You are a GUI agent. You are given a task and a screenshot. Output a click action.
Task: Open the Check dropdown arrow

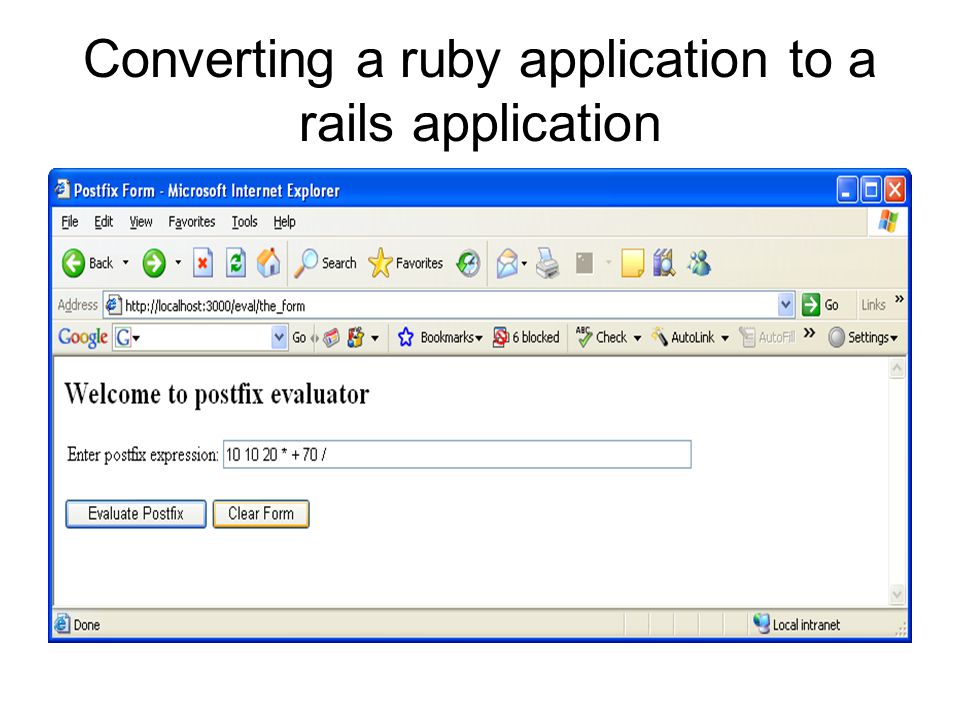[637, 338]
